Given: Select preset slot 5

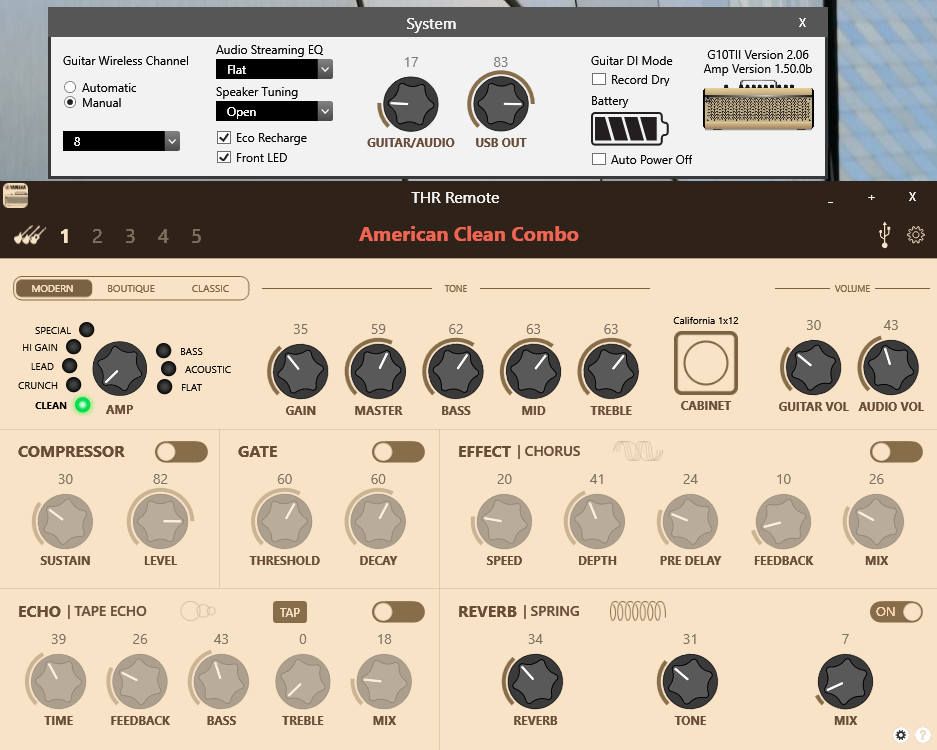Looking at the screenshot, I should (196, 236).
